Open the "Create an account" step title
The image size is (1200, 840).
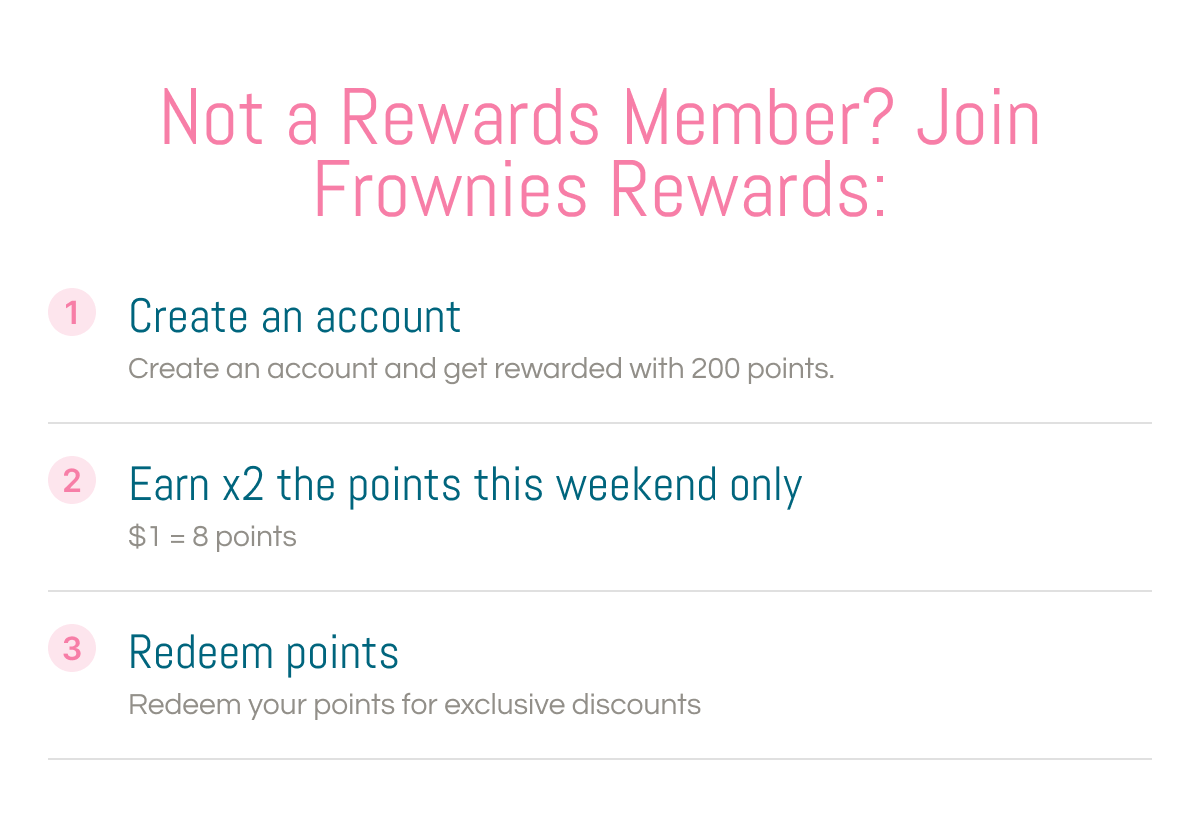[295, 316]
